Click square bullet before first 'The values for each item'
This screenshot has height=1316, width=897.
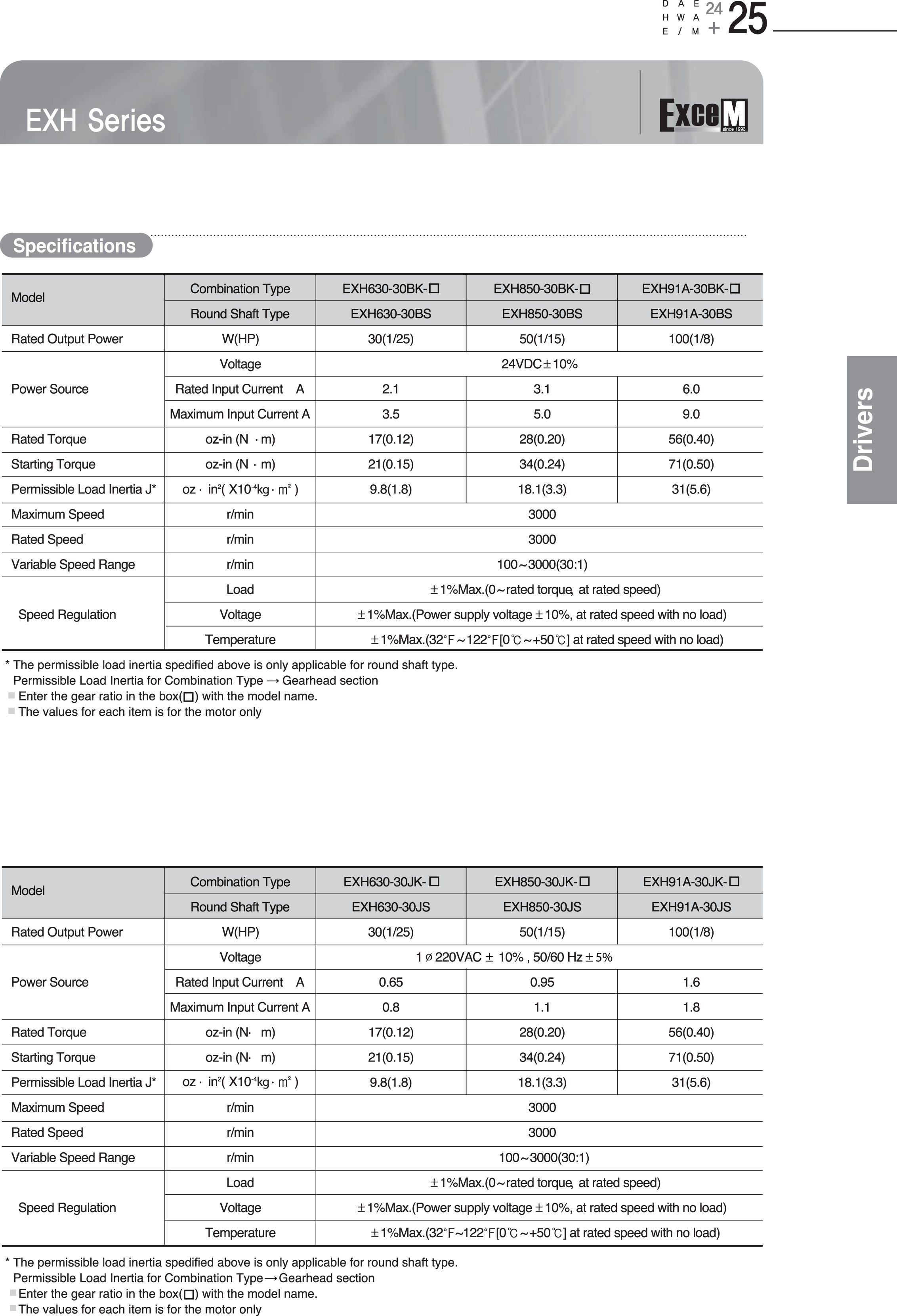click(x=11, y=711)
